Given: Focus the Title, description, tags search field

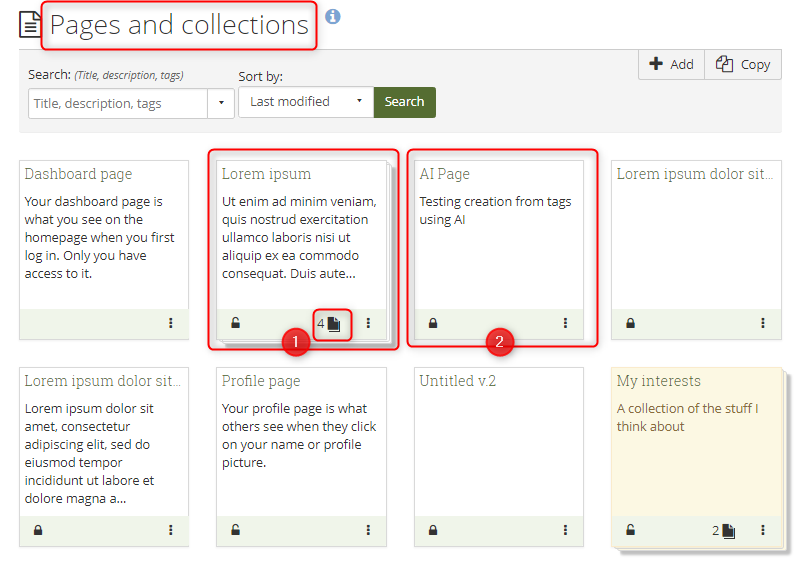Looking at the screenshot, I should 118,103.
